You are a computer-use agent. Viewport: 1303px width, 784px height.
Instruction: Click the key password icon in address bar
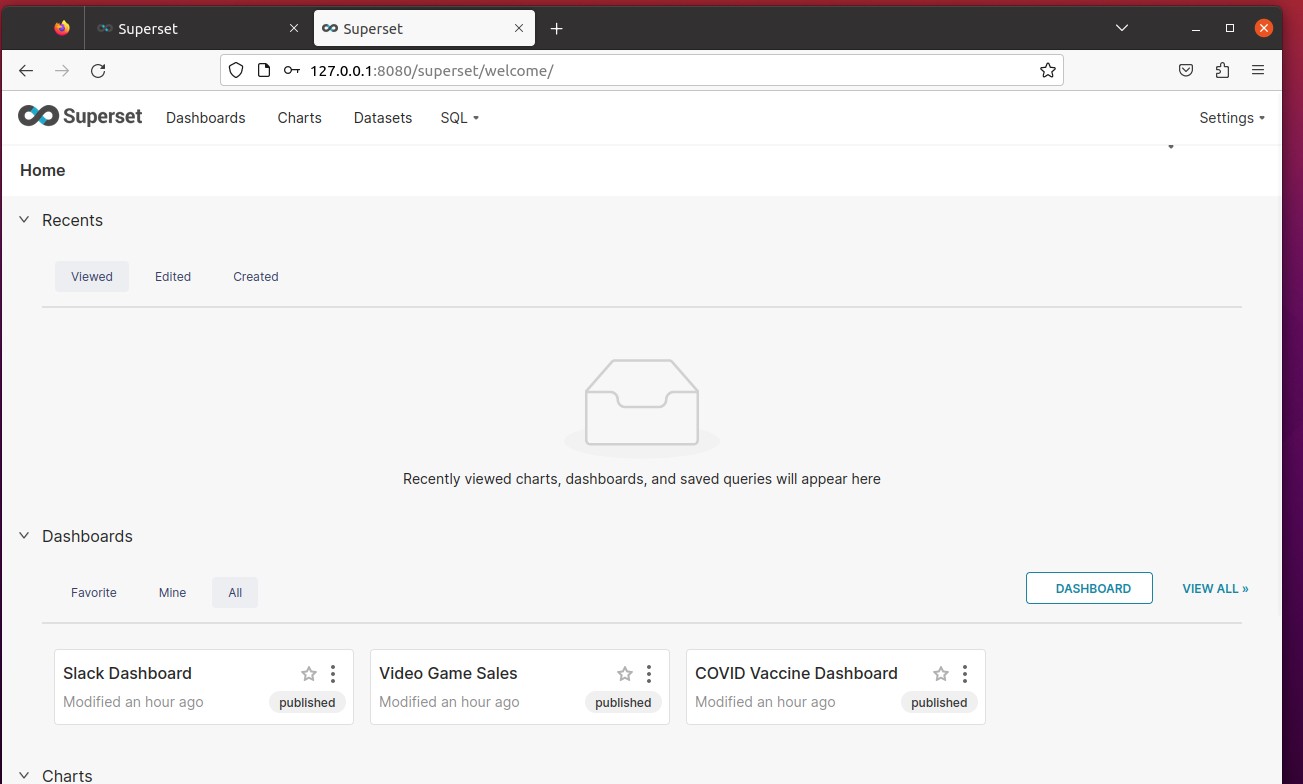point(291,70)
